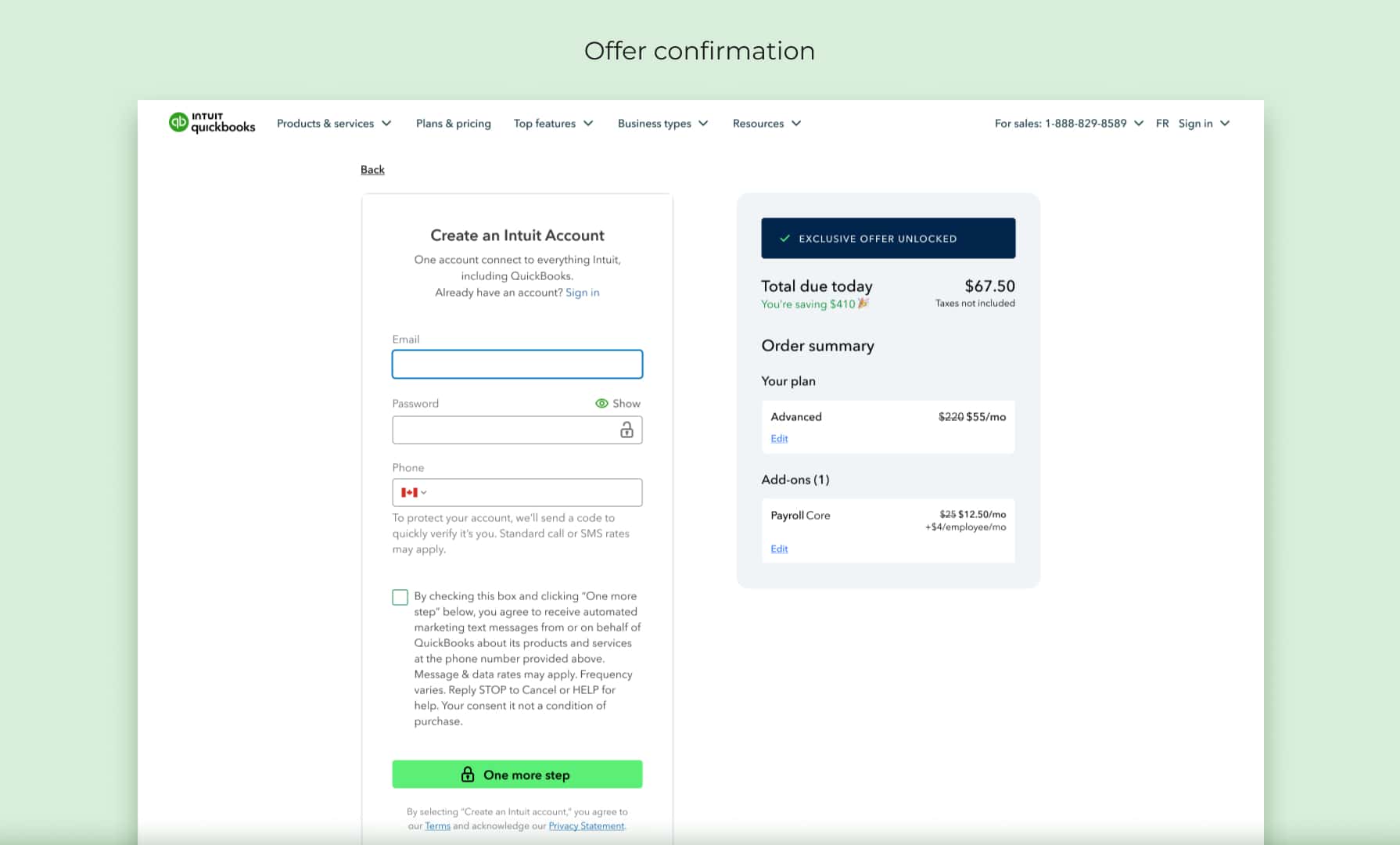The image size is (1400, 845).
Task: Click the "Add-ons (1)" label
Action: tap(795, 480)
